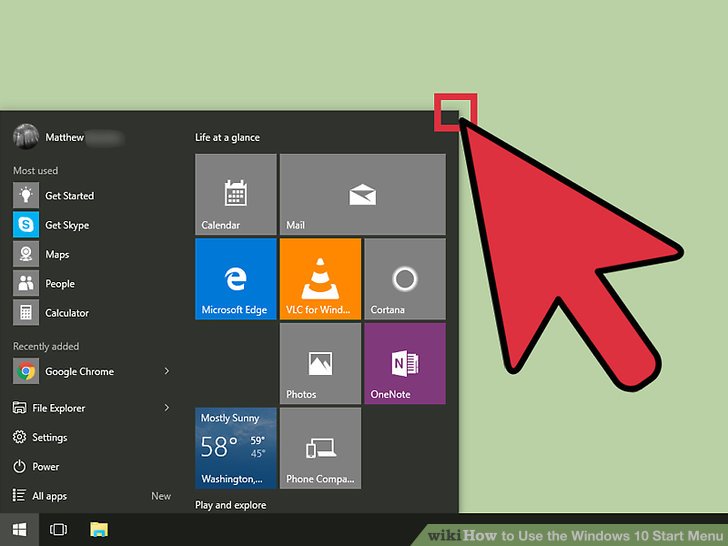728x546 pixels.
Task: Open the Calendar tile
Action: [x=236, y=194]
